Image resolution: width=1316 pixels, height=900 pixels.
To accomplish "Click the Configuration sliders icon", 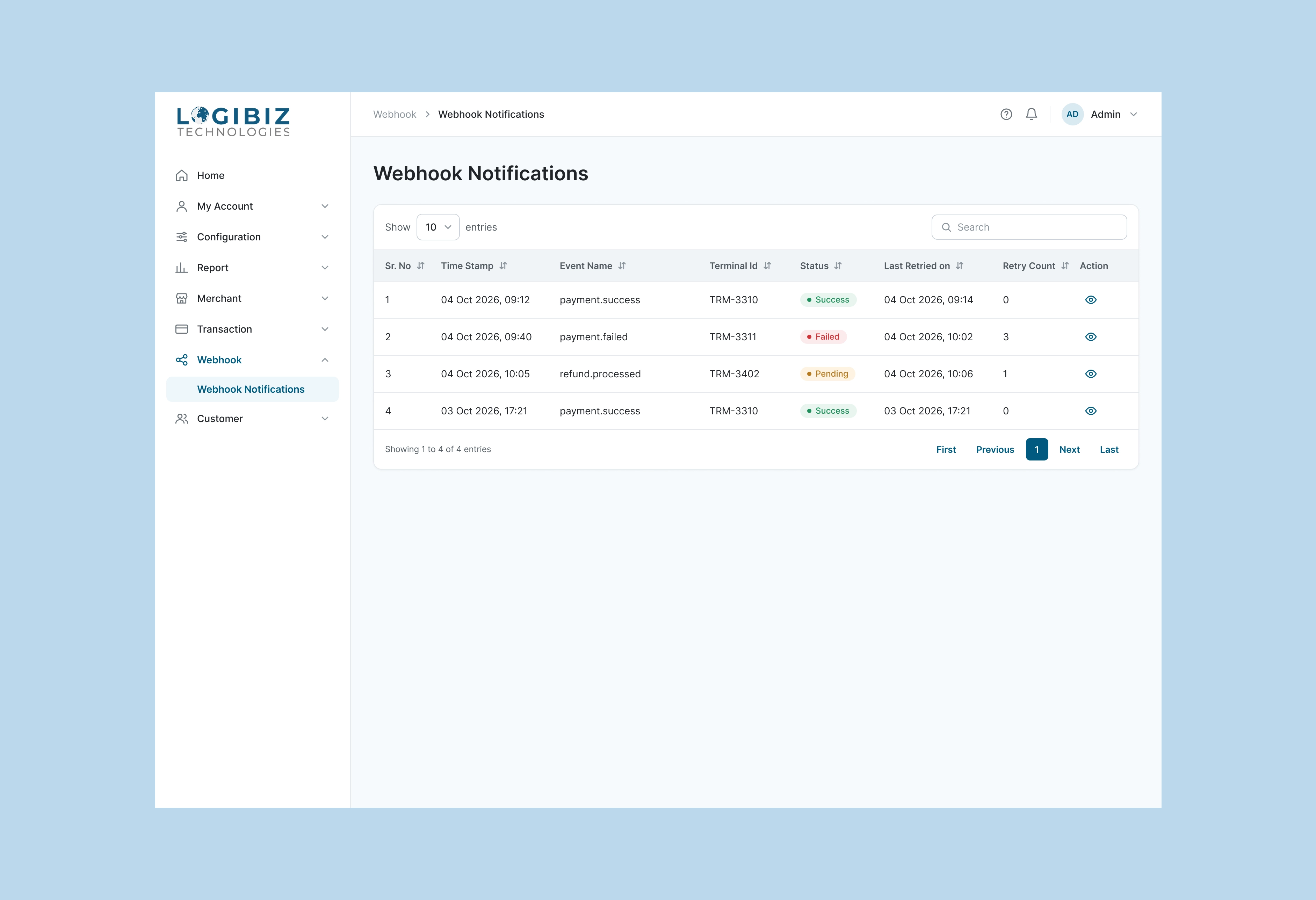I will pos(181,237).
